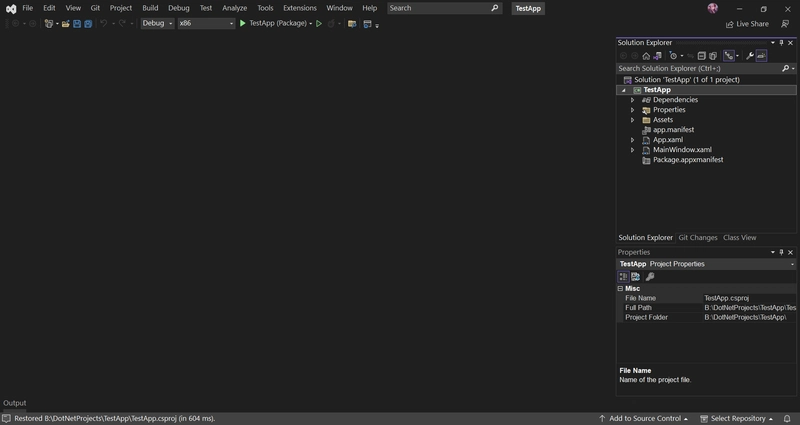
Task: Expand the MainWindow.xaml node
Action: (633, 150)
